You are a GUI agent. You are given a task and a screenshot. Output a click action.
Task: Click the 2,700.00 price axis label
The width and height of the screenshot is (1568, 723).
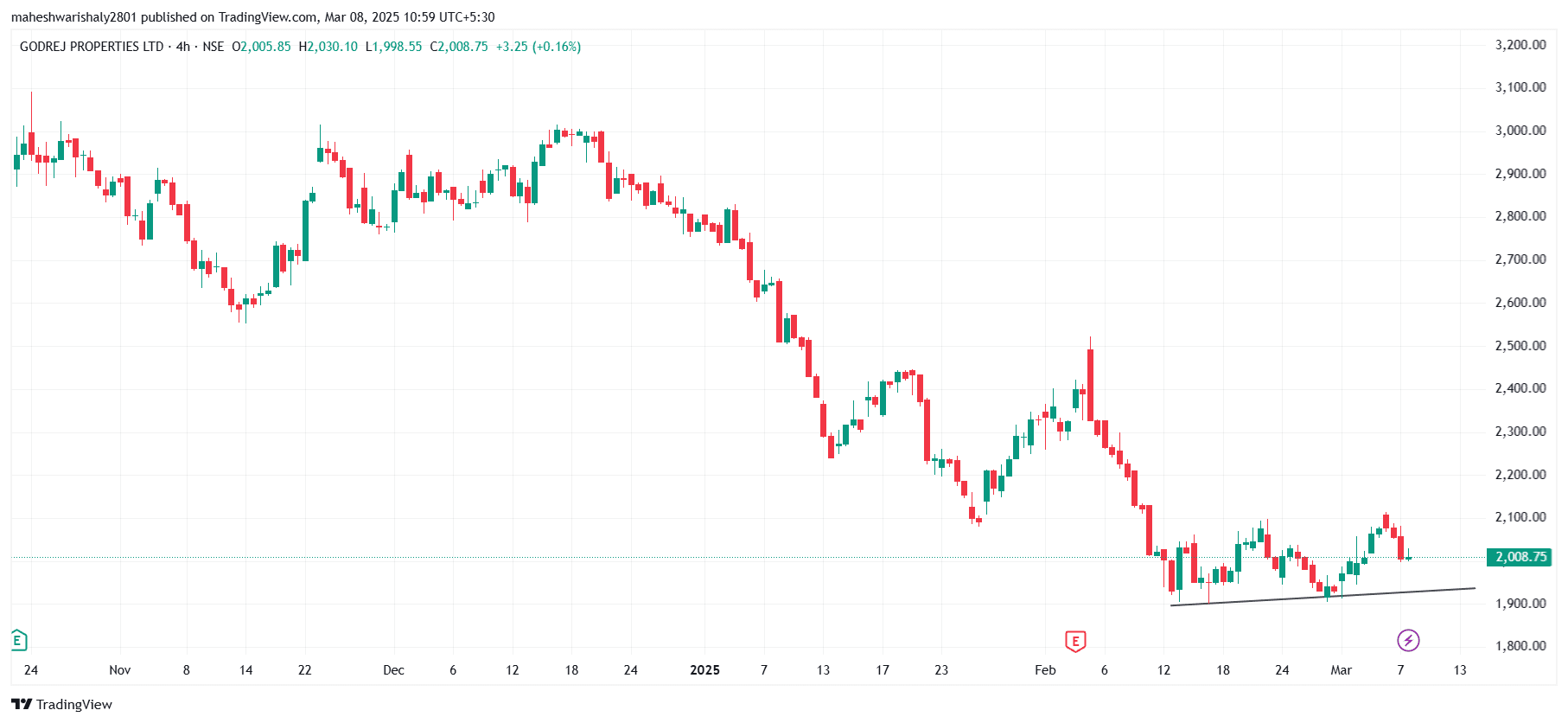[x=1520, y=259]
